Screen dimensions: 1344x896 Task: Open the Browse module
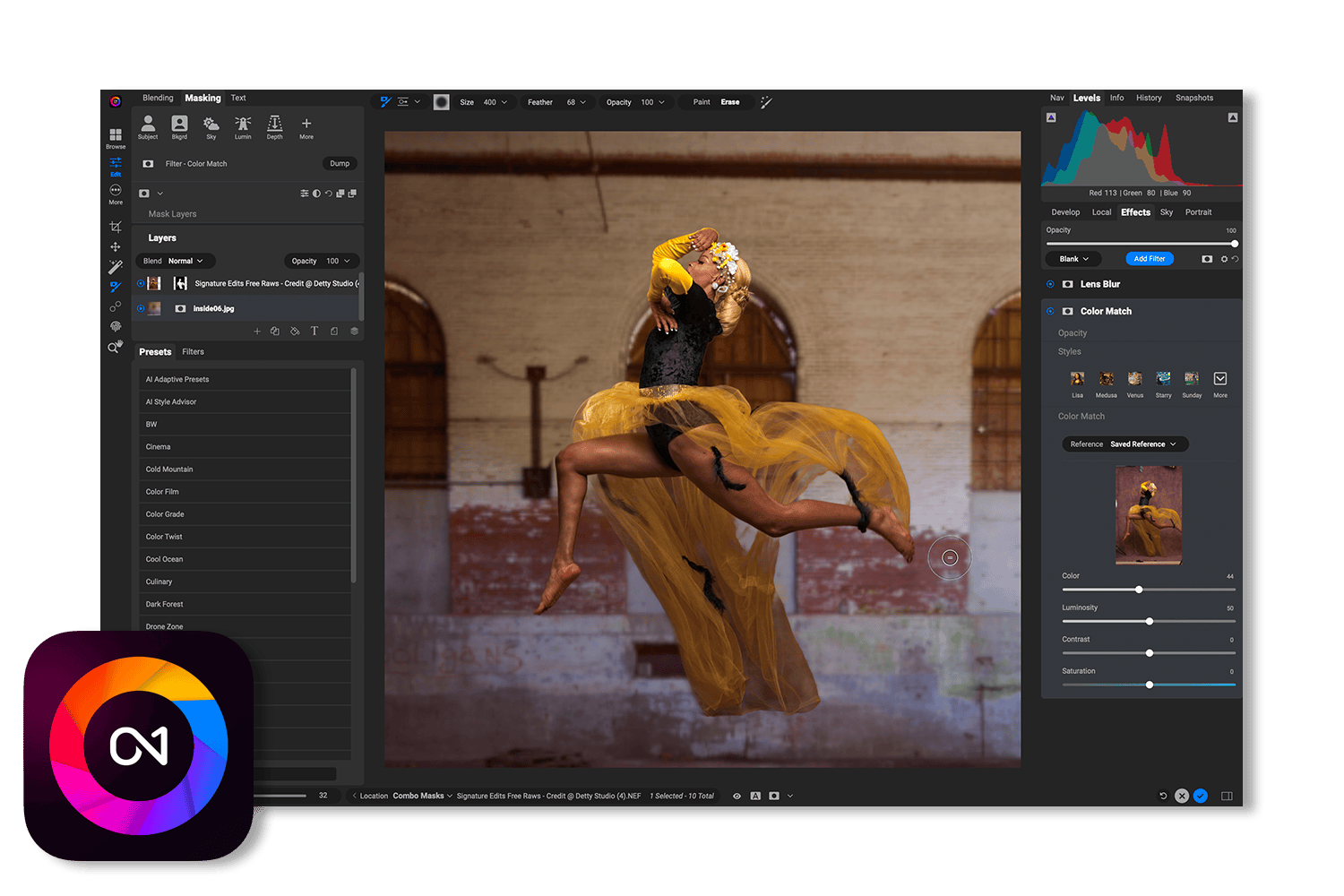pyautogui.click(x=116, y=137)
